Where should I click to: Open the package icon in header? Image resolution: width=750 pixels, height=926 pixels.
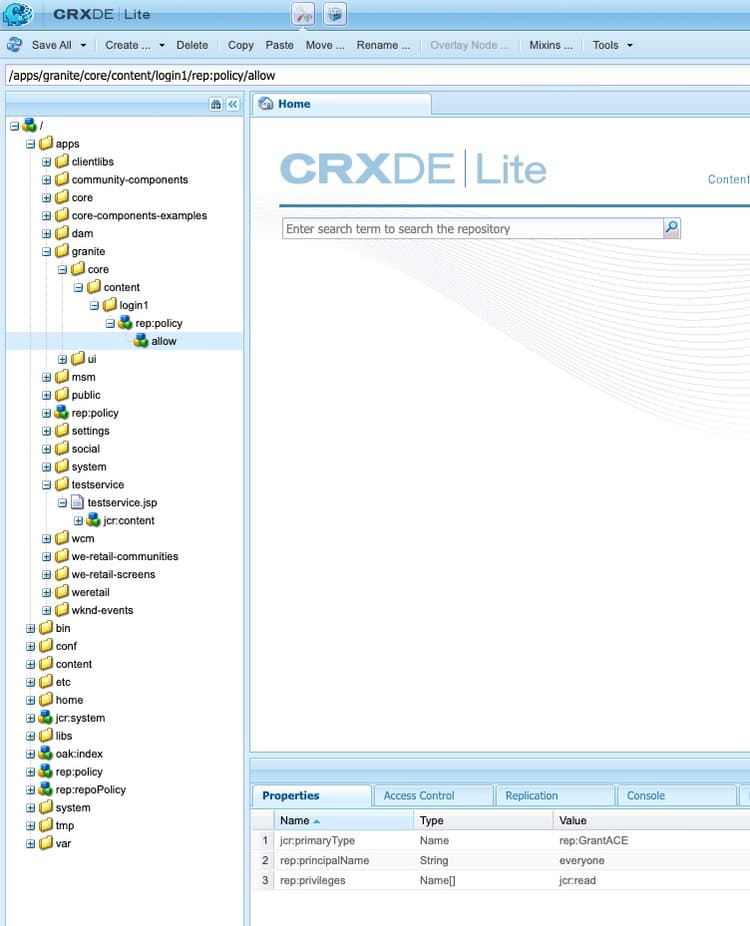(x=335, y=15)
